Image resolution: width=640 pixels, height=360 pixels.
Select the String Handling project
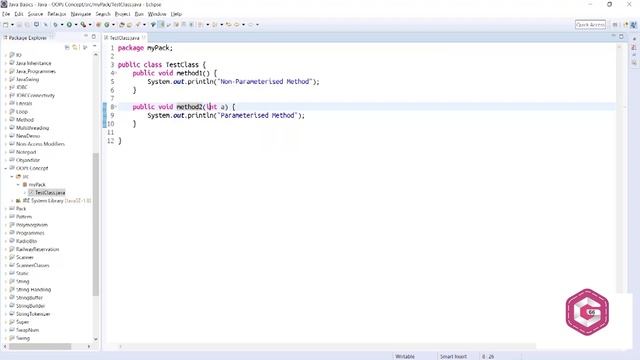click(33, 289)
